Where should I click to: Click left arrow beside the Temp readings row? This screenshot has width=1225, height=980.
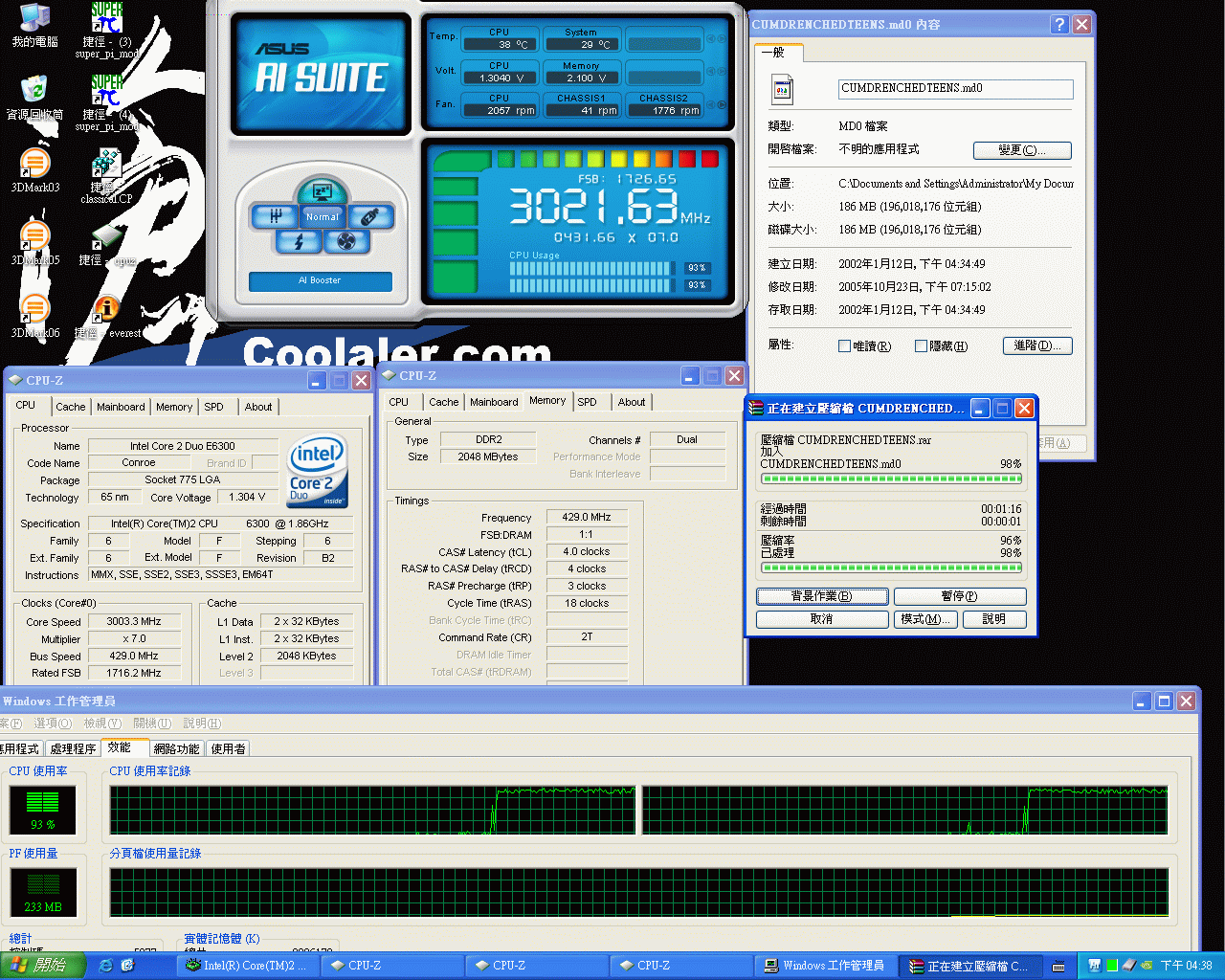(710, 39)
